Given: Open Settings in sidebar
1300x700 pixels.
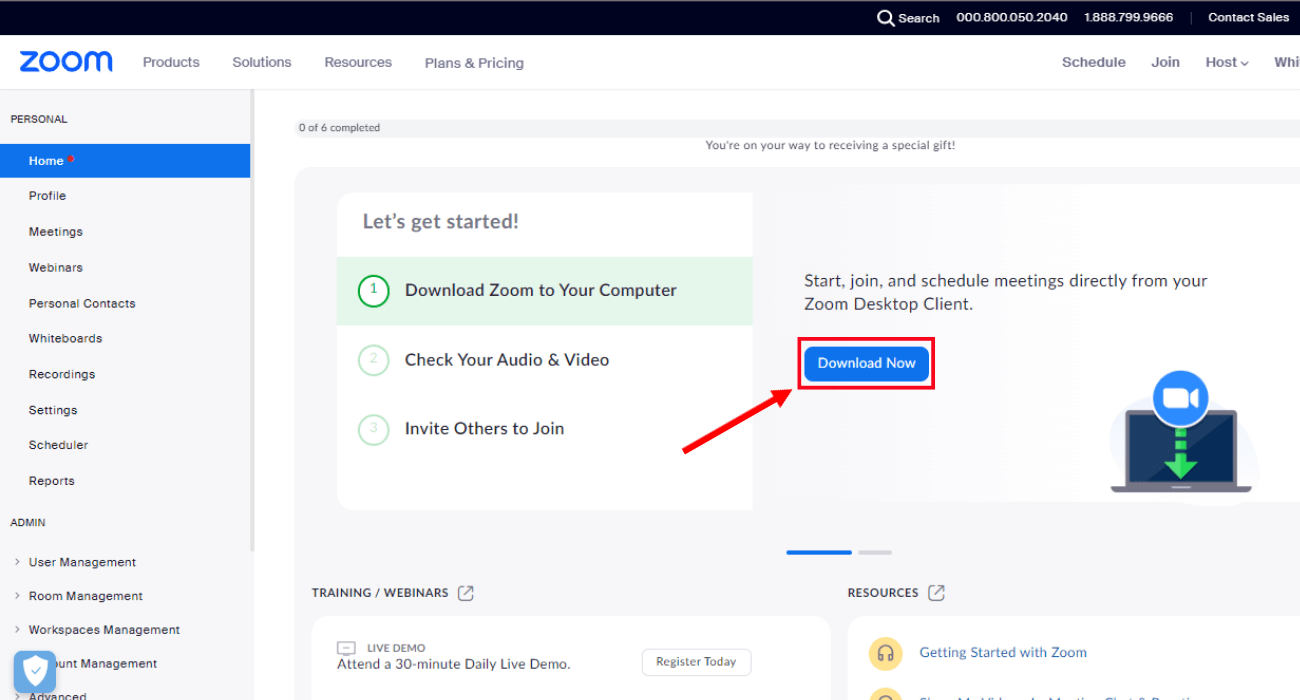Looking at the screenshot, I should [x=53, y=411].
